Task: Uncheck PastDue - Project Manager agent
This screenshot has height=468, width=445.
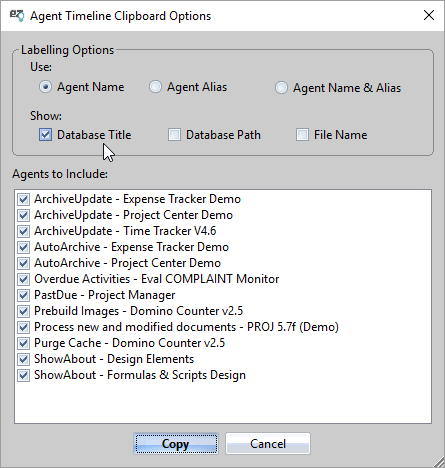Action: click(x=23, y=295)
